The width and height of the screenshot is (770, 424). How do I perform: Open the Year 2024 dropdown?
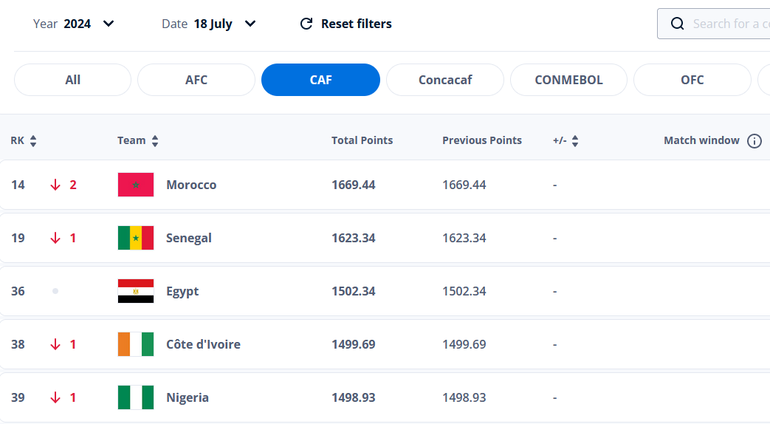(74, 24)
